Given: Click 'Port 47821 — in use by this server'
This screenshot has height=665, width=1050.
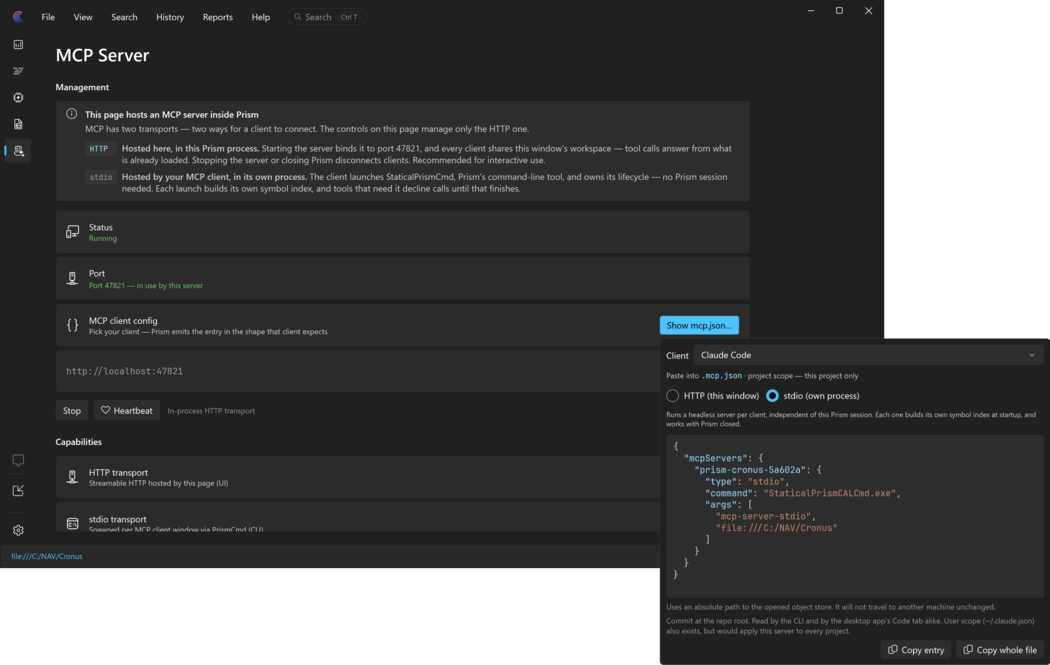Looking at the screenshot, I should [x=146, y=285].
